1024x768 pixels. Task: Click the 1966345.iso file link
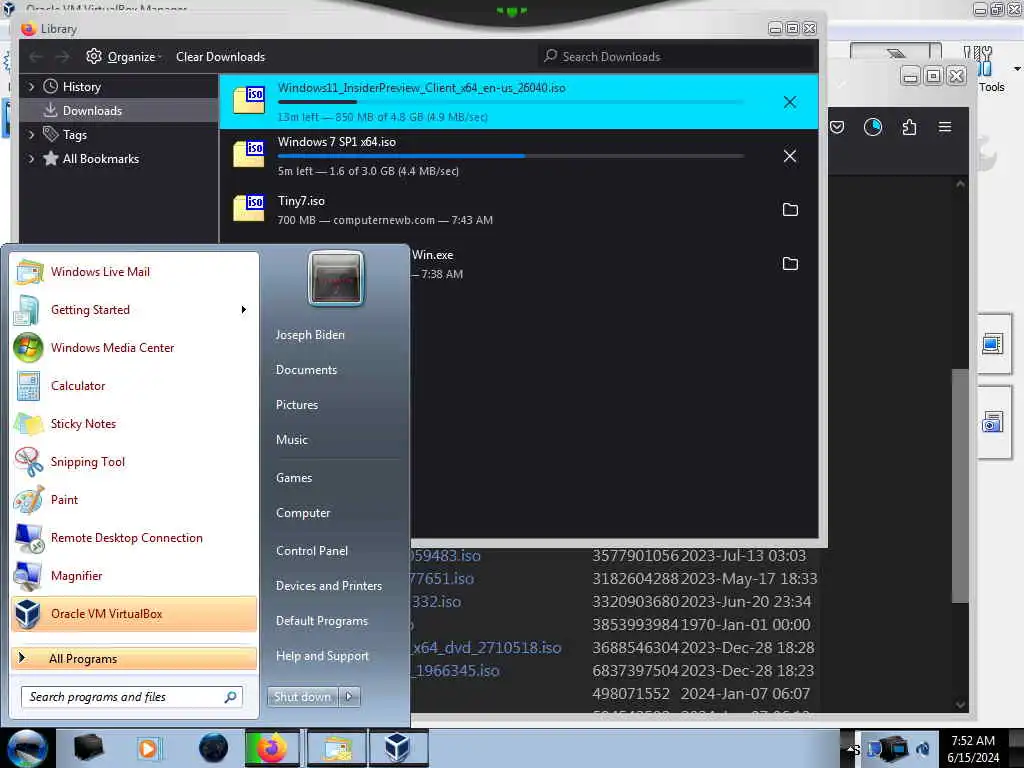point(457,671)
